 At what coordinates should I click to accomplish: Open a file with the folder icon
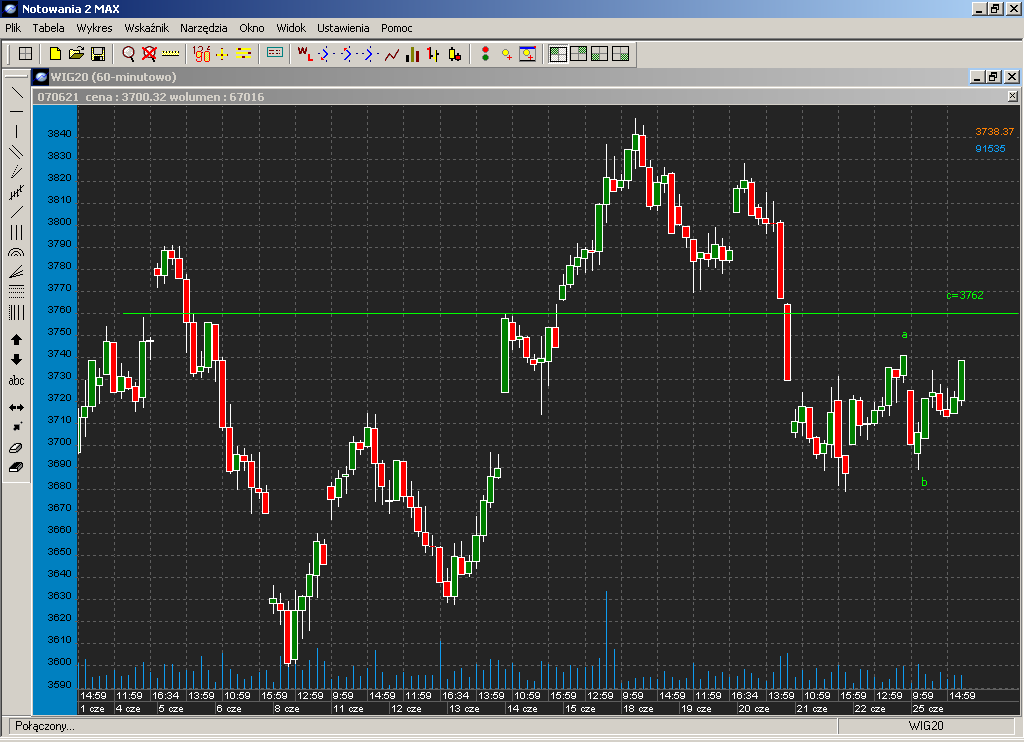point(76,53)
